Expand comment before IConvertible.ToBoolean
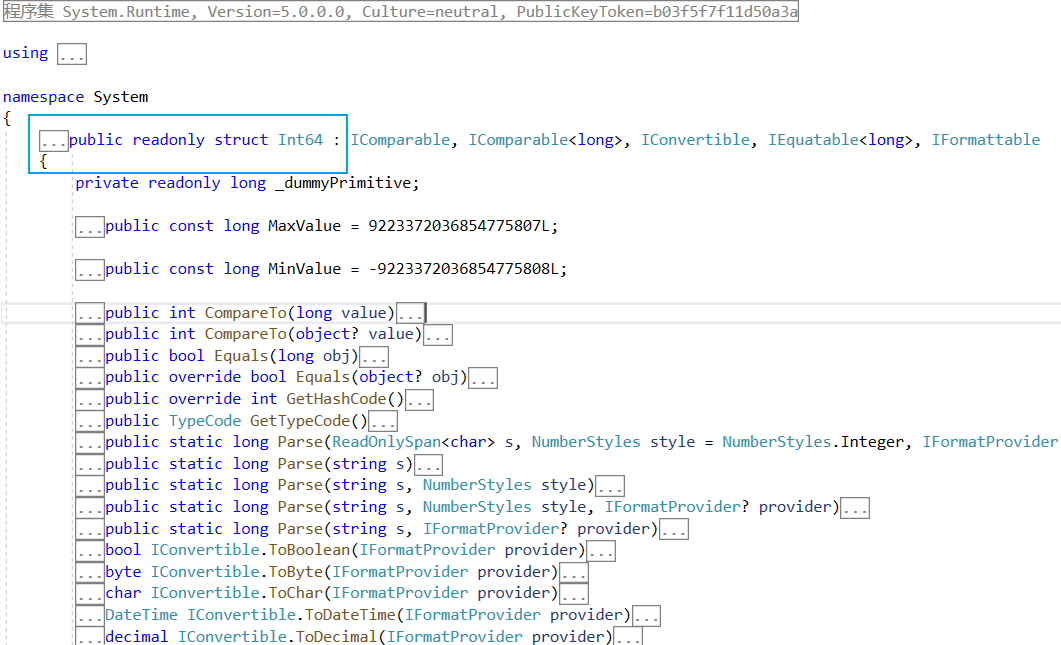This screenshot has width=1061, height=645. coord(89,551)
